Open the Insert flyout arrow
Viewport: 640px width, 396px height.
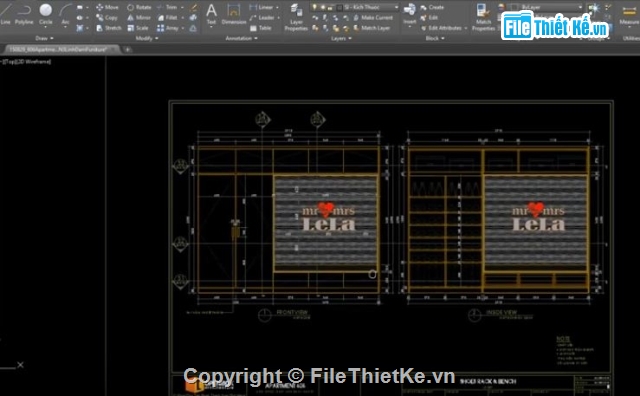pos(409,28)
